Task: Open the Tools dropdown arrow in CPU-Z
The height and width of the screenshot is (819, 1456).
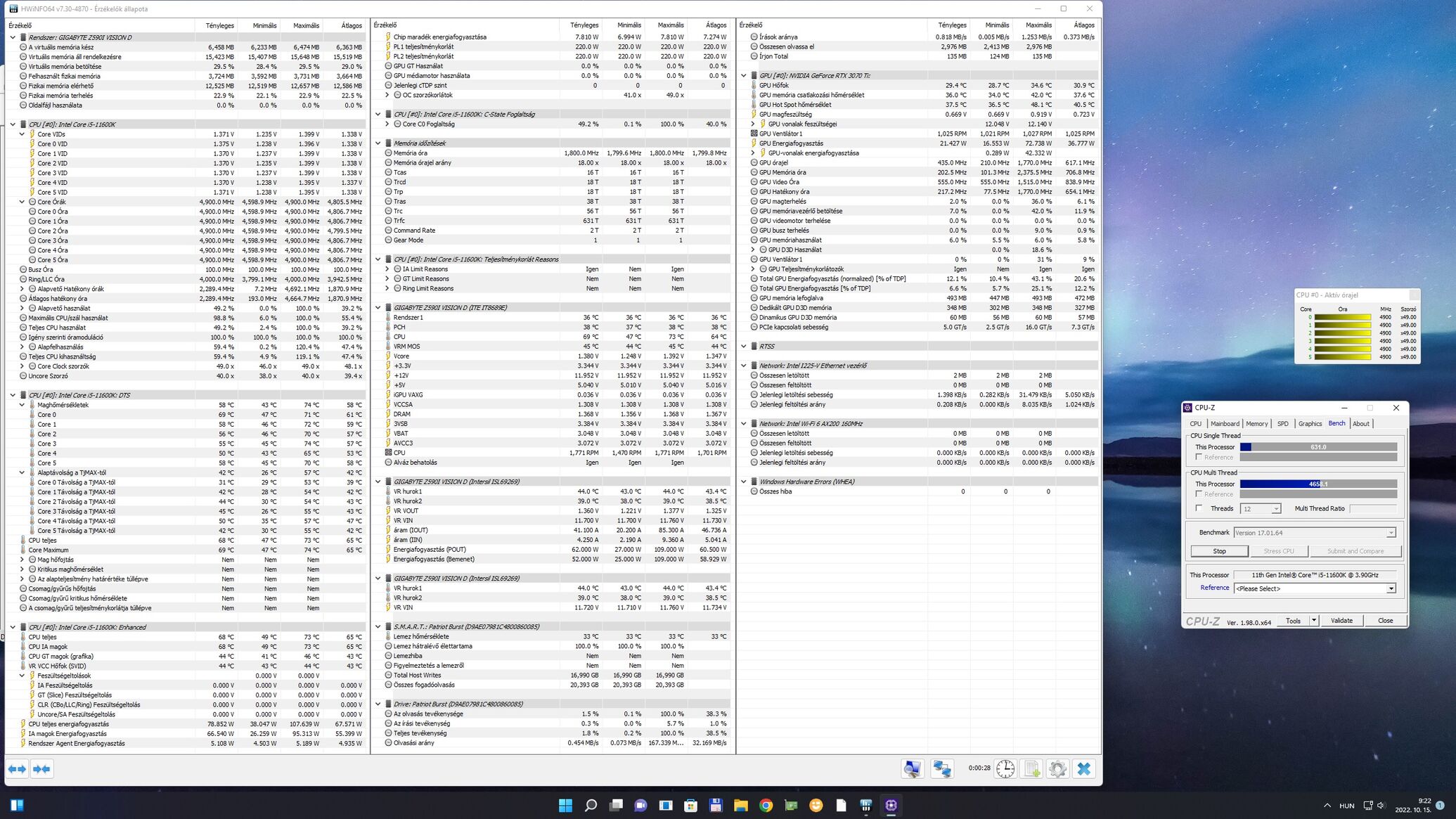Action: coord(1313,621)
